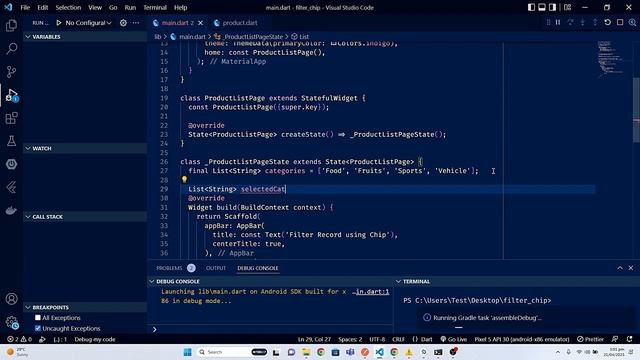The width and height of the screenshot is (640, 360).
Task: Open the Windows Start button
Action: [x=187, y=352]
